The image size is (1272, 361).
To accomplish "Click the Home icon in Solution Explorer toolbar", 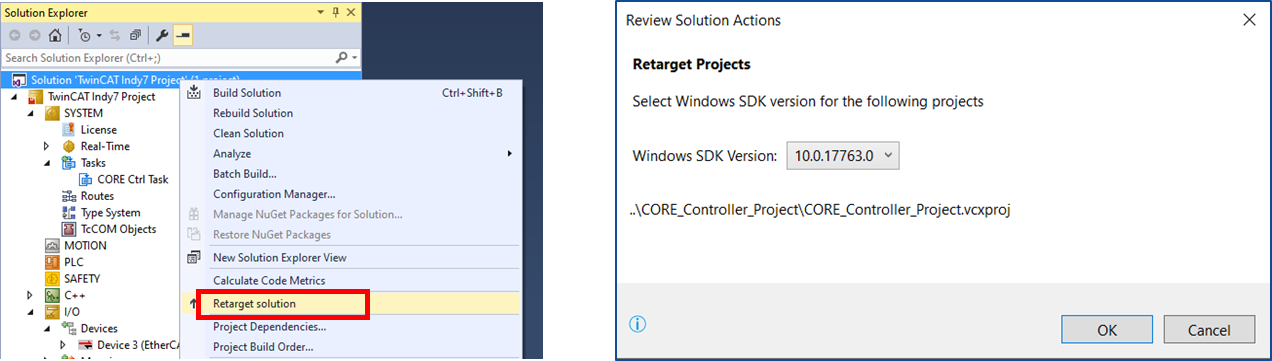I will [55, 35].
